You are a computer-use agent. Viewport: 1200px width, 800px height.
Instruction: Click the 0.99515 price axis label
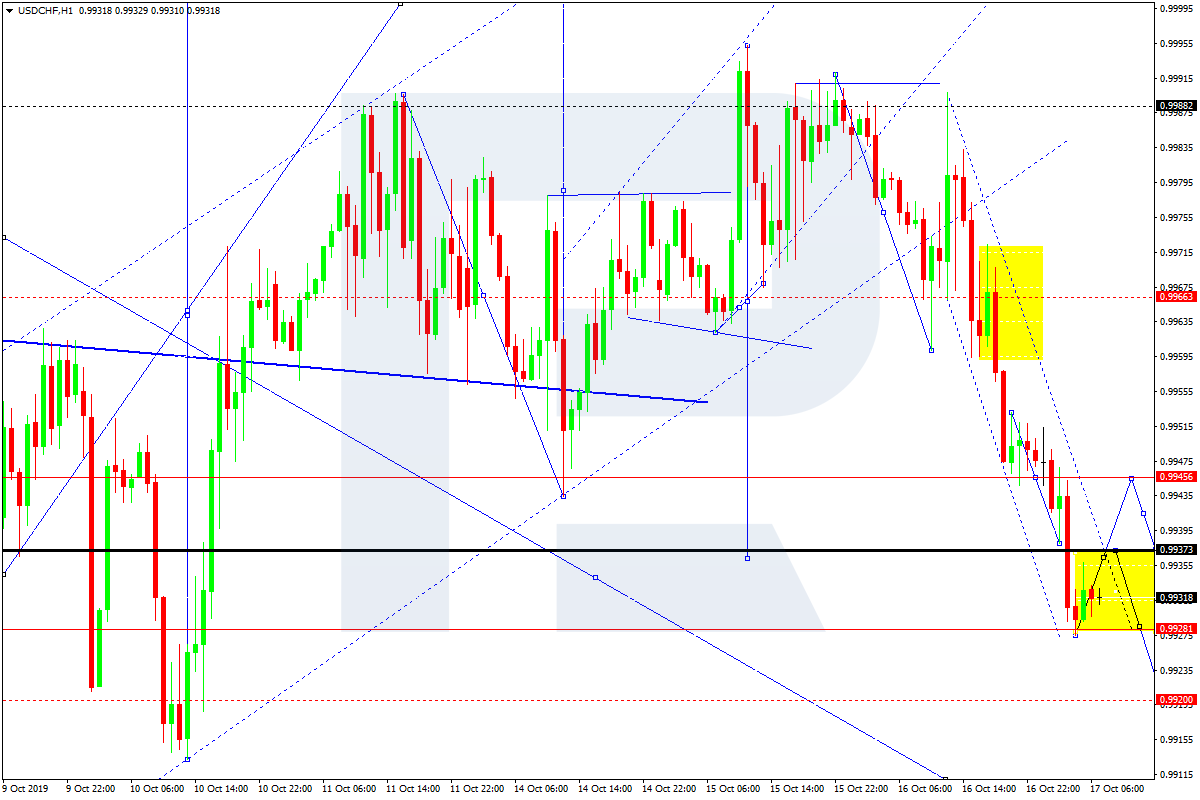coord(1176,427)
